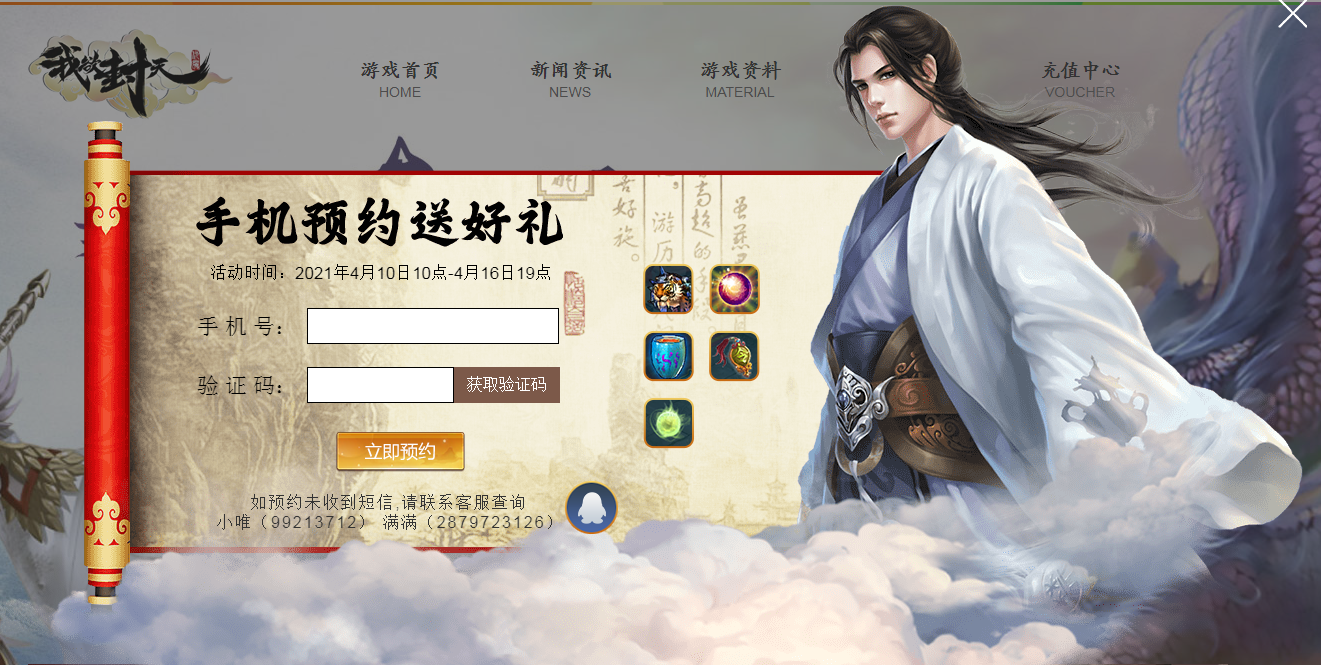Open QQ customer service penguin icon
Screen dimensions: 1321x665
point(591,508)
